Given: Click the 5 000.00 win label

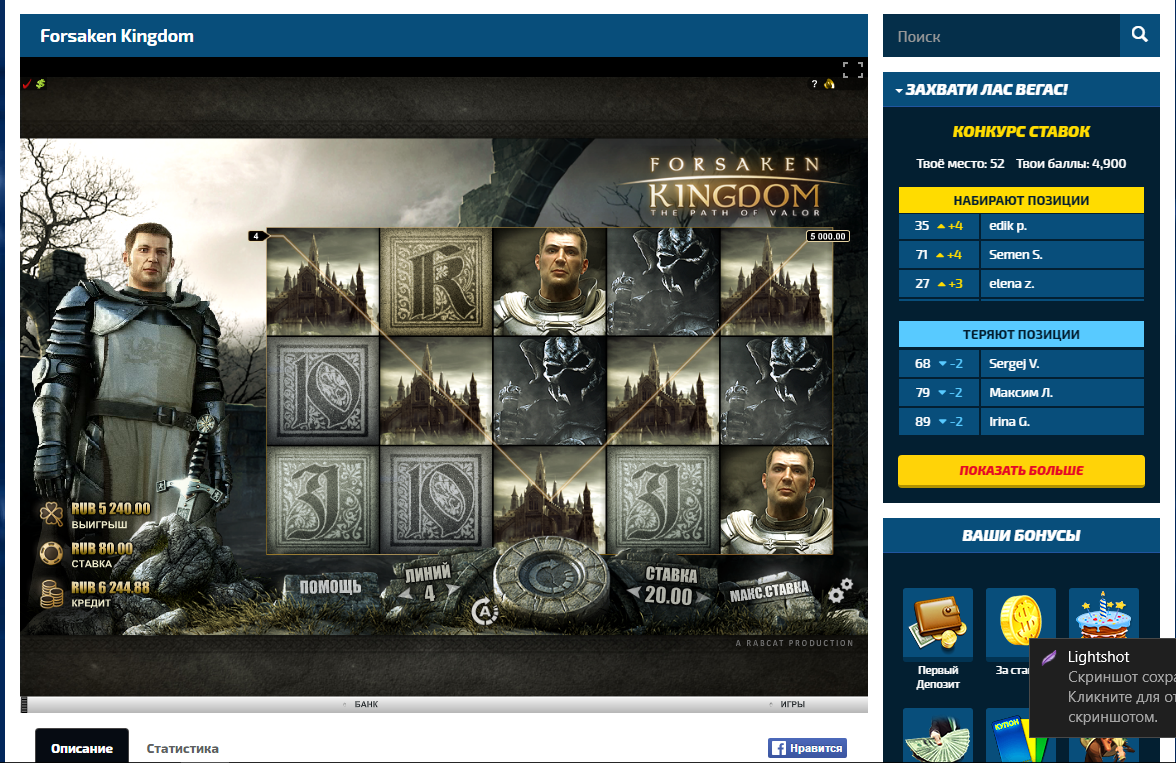Looking at the screenshot, I should pos(828,236).
